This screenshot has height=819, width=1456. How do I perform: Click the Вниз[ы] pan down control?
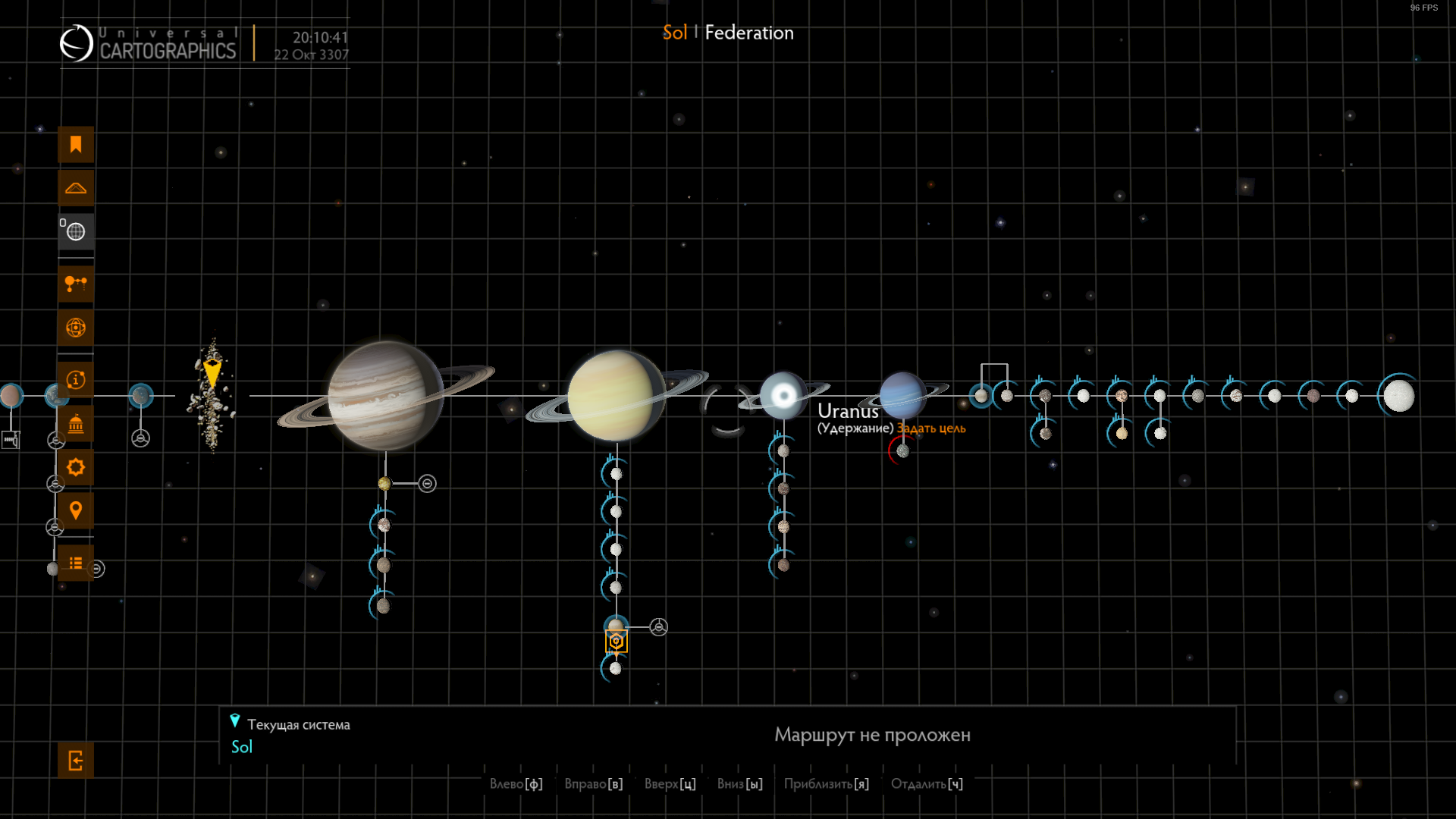click(x=740, y=784)
